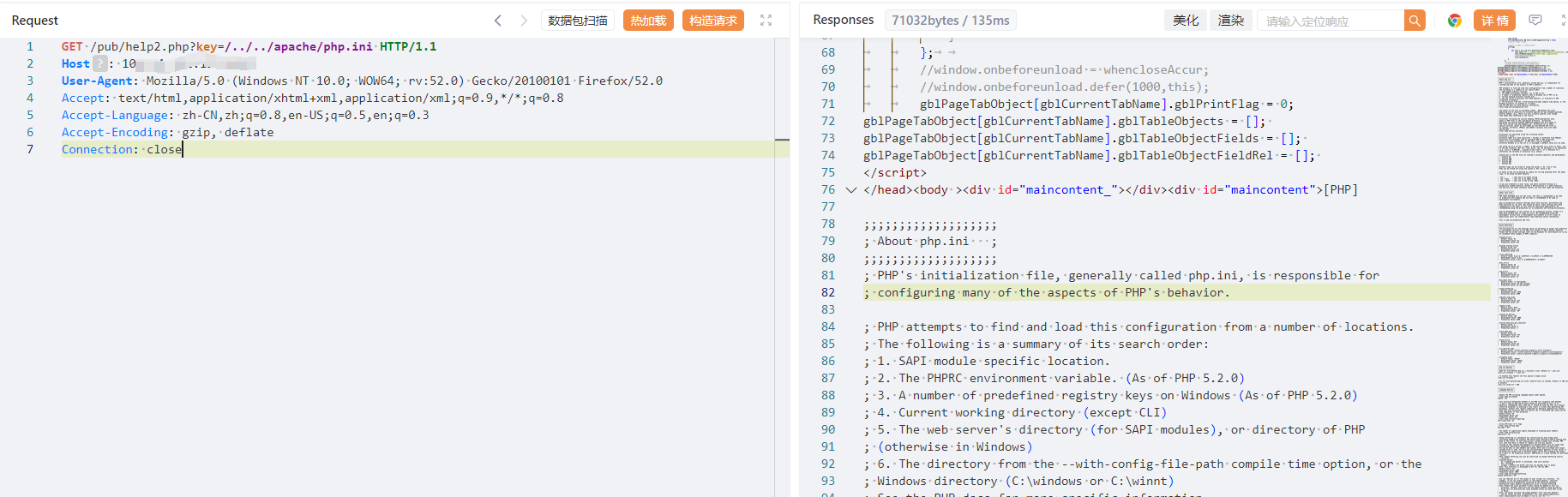Image resolution: width=1568 pixels, height=497 pixels.
Task: Click the Accept-Encoding header line
Action: (x=168, y=132)
